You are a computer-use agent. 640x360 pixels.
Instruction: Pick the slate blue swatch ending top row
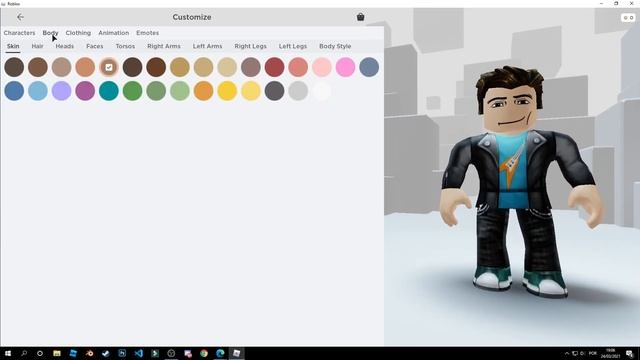(369, 67)
